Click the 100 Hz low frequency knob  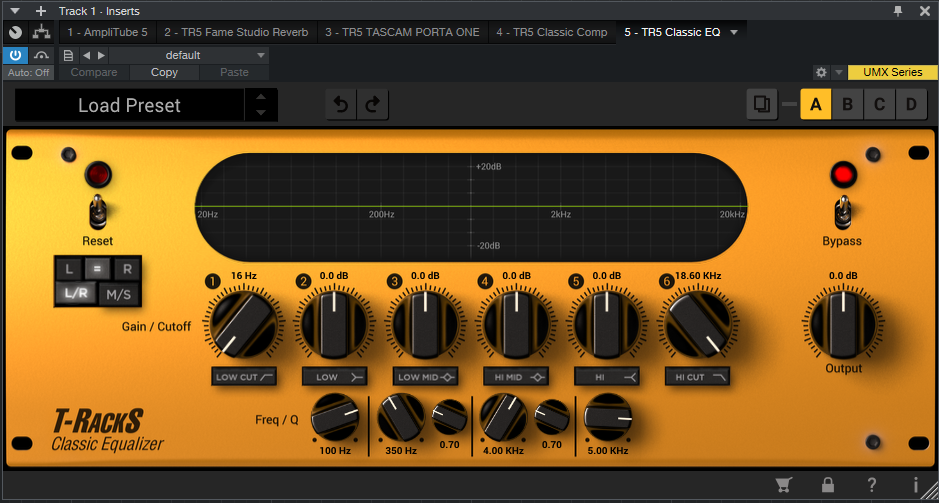pos(335,417)
